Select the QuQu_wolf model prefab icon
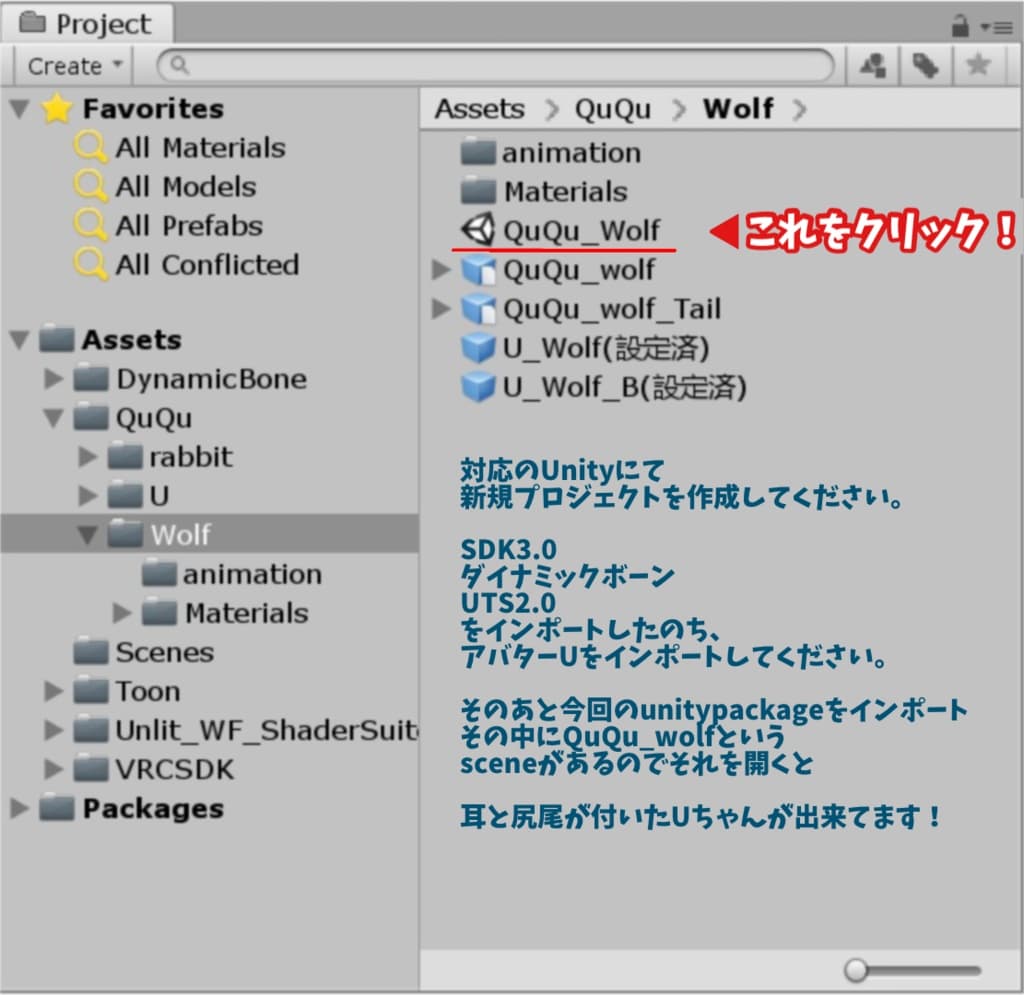Screen dimensions: 1024x995 pyautogui.click(x=478, y=270)
